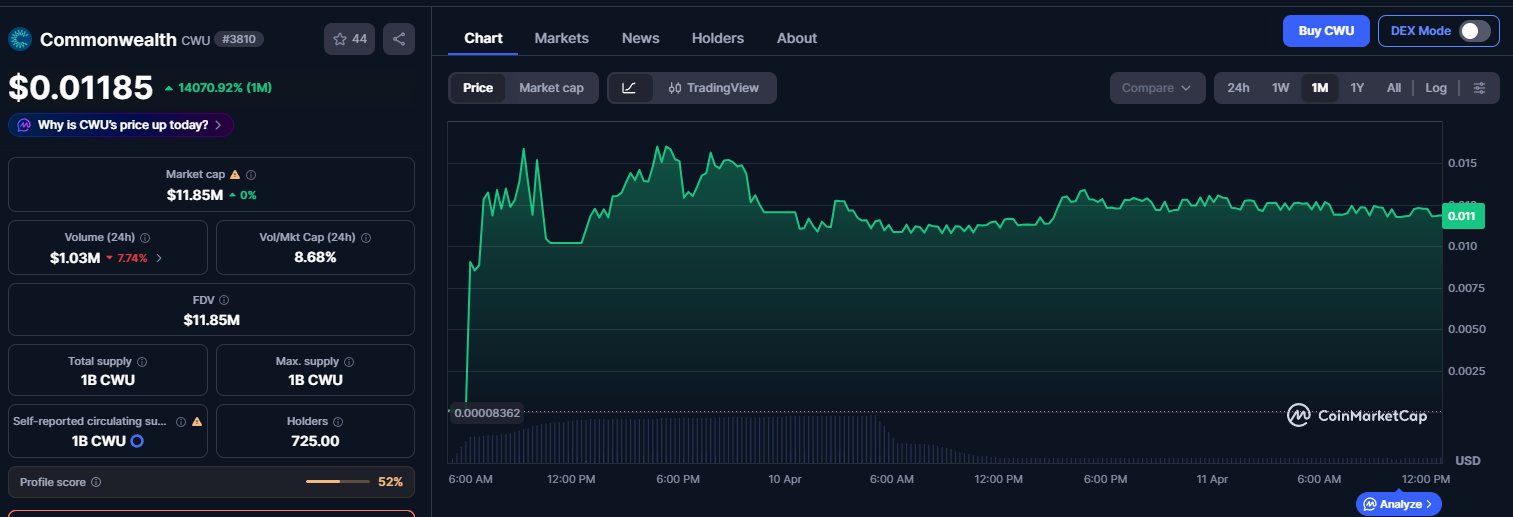The width and height of the screenshot is (1513, 517).
Task: Switch to TradingView candlestick chart
Action: pyautogui.click(x=714, y=88)
